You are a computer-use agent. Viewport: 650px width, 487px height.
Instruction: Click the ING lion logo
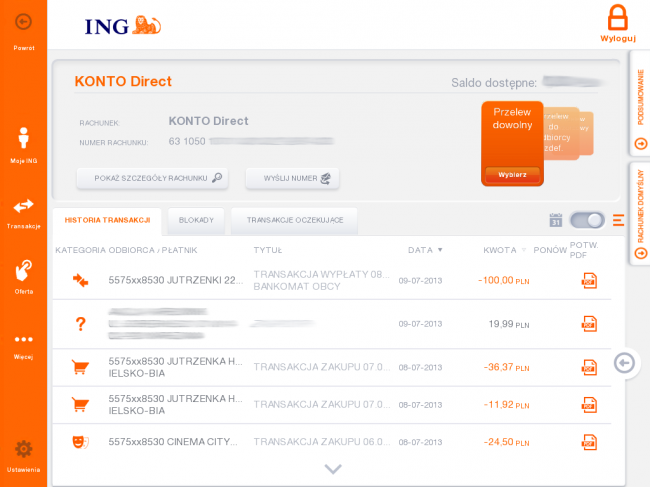(147, 25)
